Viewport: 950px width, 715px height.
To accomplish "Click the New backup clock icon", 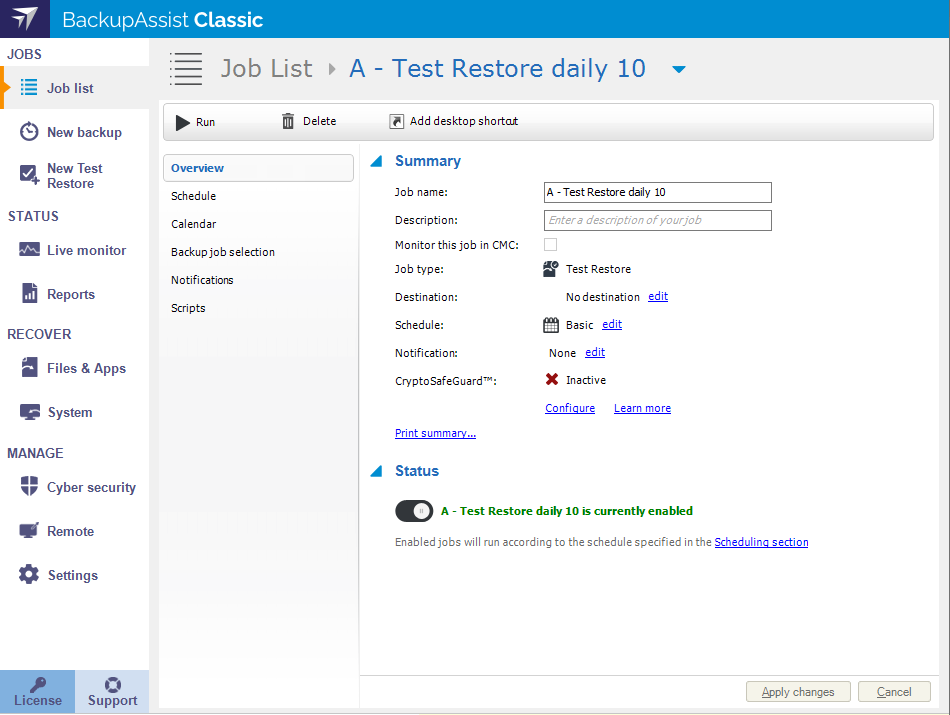I will pos(29,132).
